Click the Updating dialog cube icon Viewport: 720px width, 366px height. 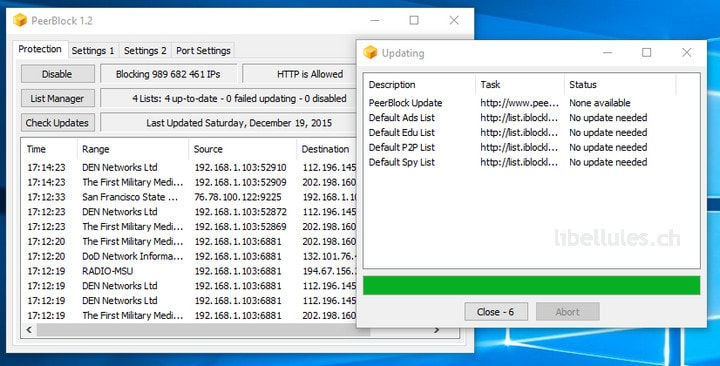[370, 52]
